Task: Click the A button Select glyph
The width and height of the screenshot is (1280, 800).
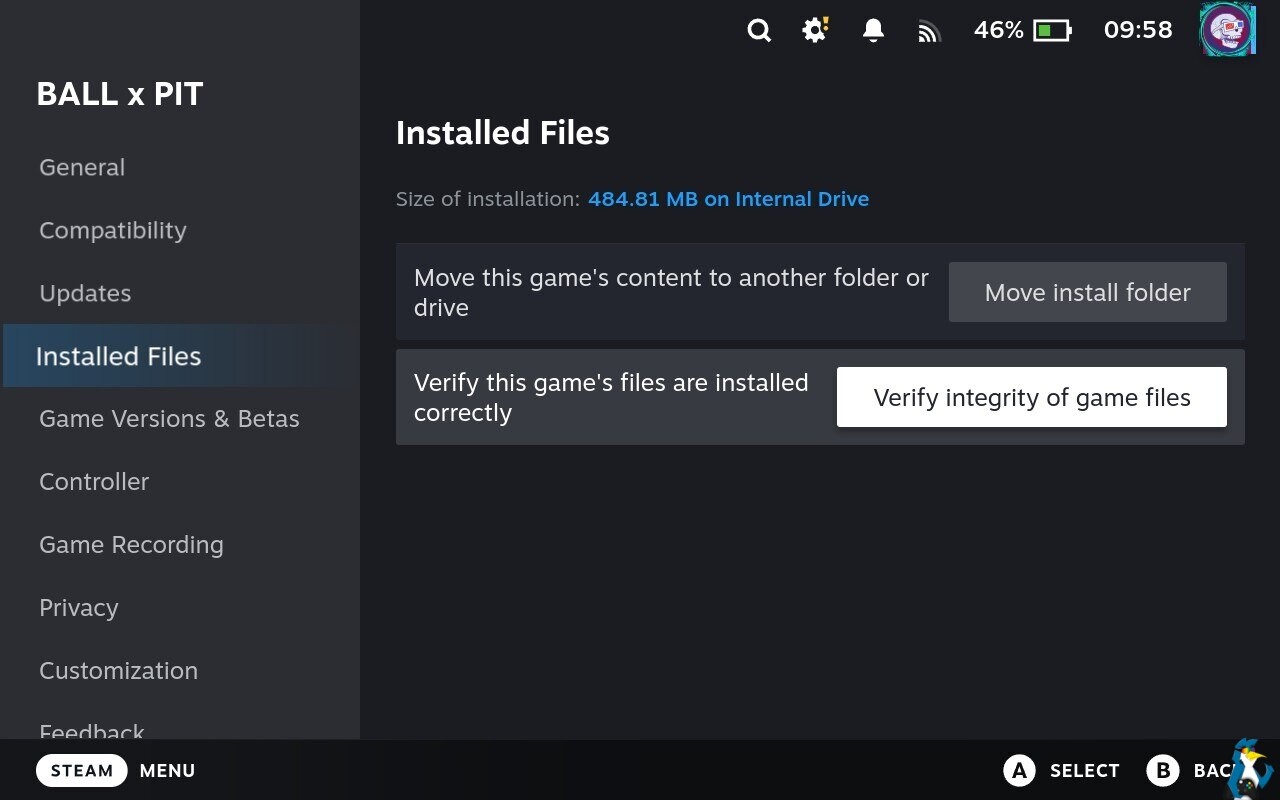Action: (1019, 770)
